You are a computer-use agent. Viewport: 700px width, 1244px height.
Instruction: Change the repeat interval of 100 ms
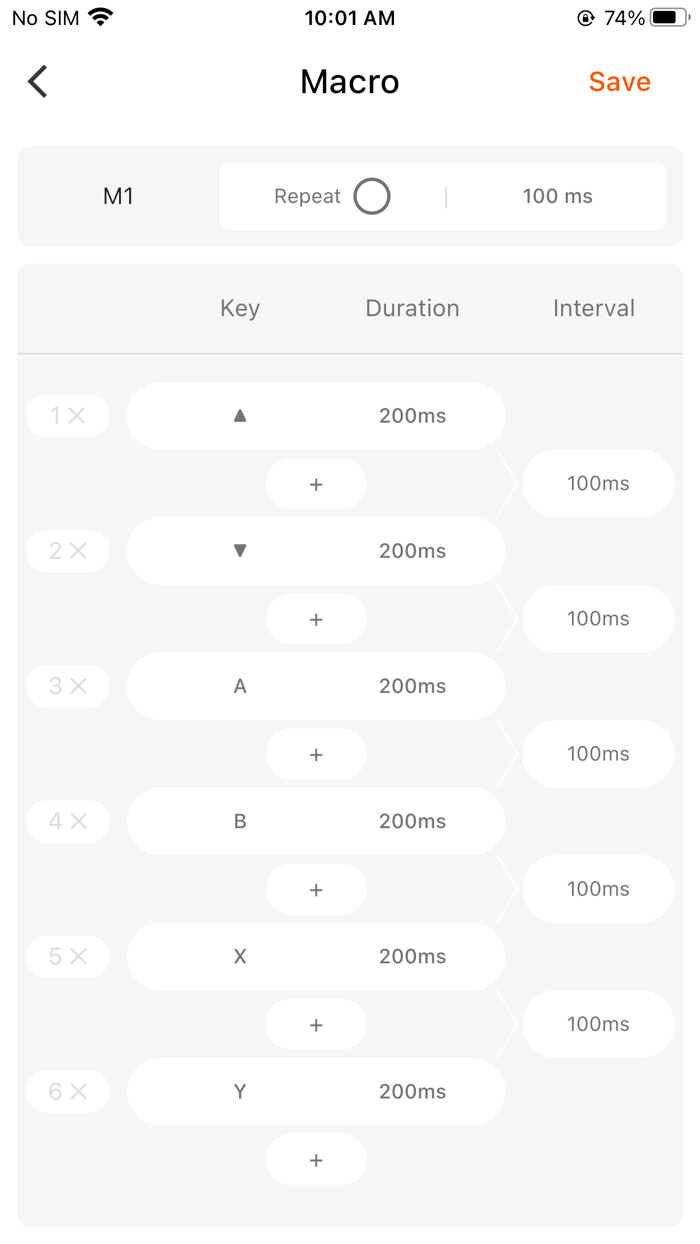(557, 196)
